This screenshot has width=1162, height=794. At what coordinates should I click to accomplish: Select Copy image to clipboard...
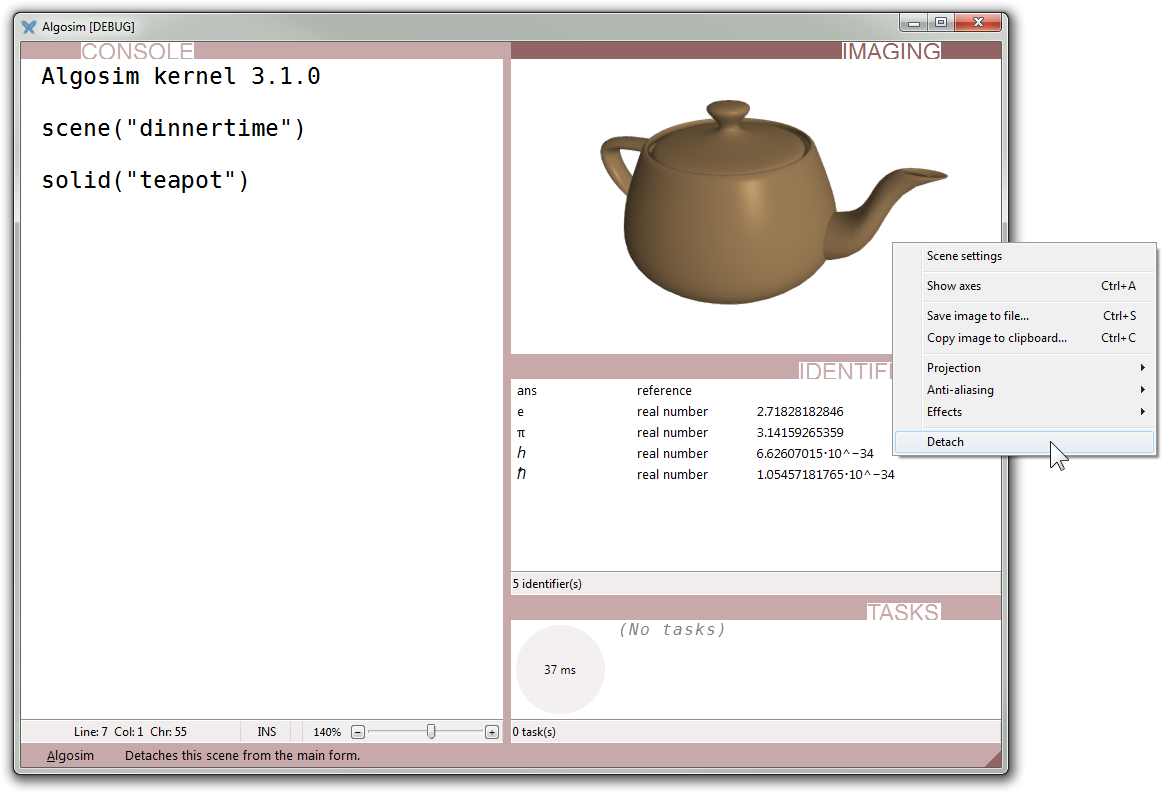996,338
